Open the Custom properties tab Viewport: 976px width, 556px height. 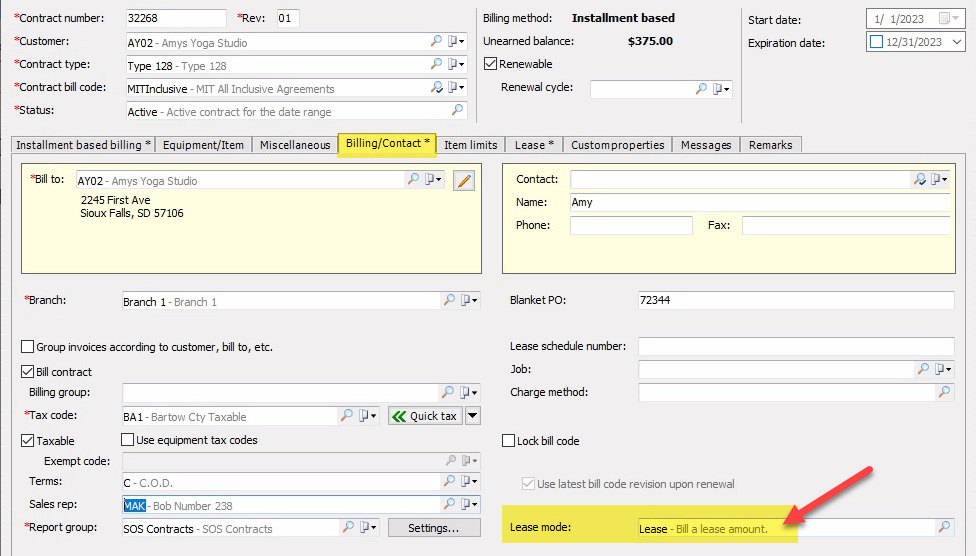[617, 145]
